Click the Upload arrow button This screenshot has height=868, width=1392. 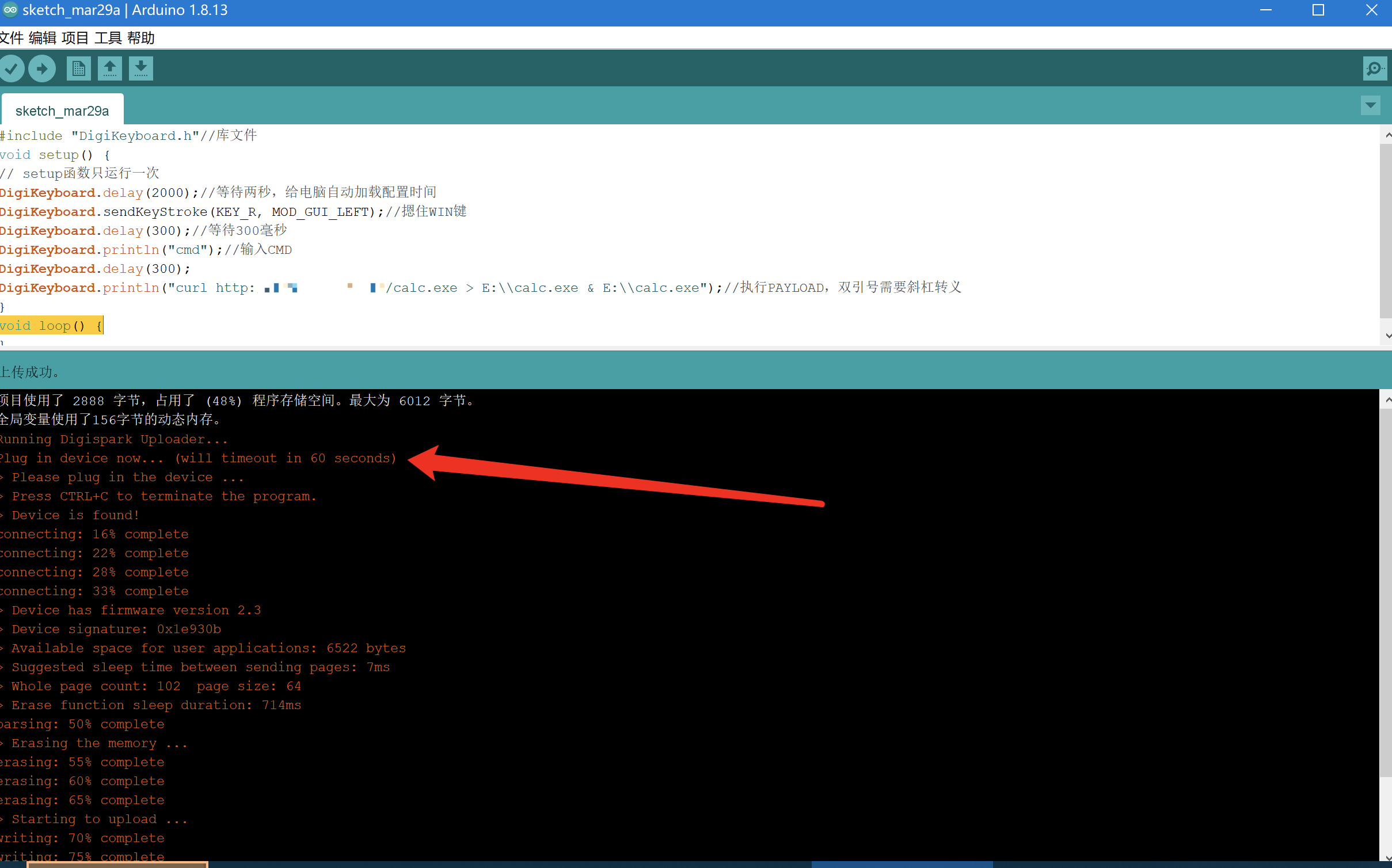coord(42,68)
